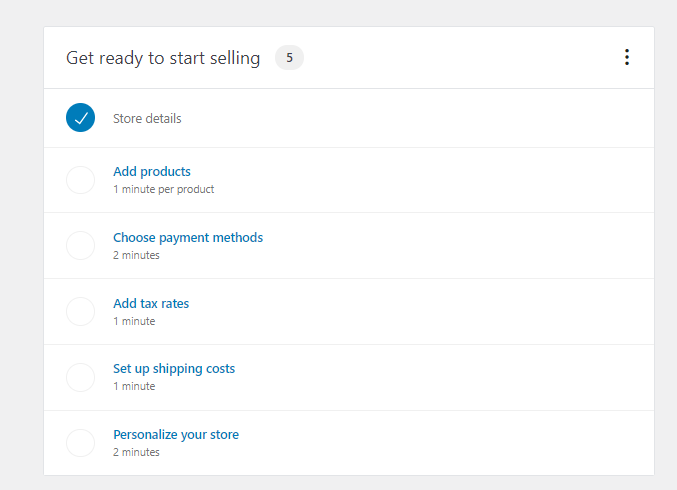Open the Add products task
Viewport: 677px width, 490px height.
point(152,172)
